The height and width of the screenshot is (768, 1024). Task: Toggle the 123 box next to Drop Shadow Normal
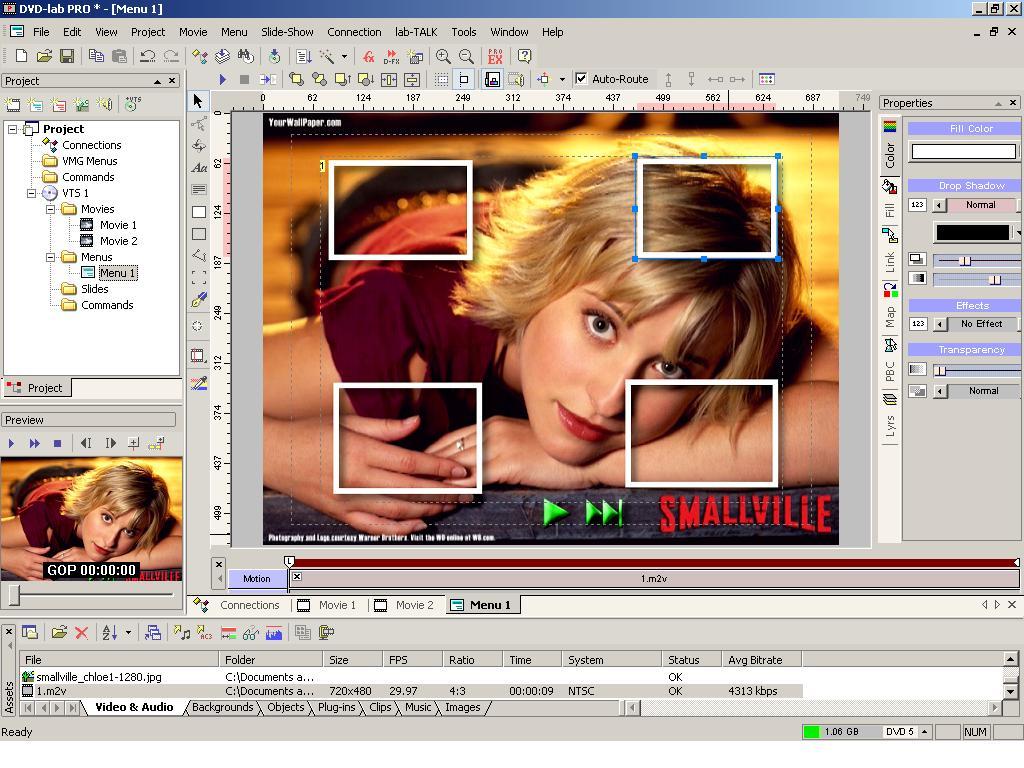click(917, 205)
